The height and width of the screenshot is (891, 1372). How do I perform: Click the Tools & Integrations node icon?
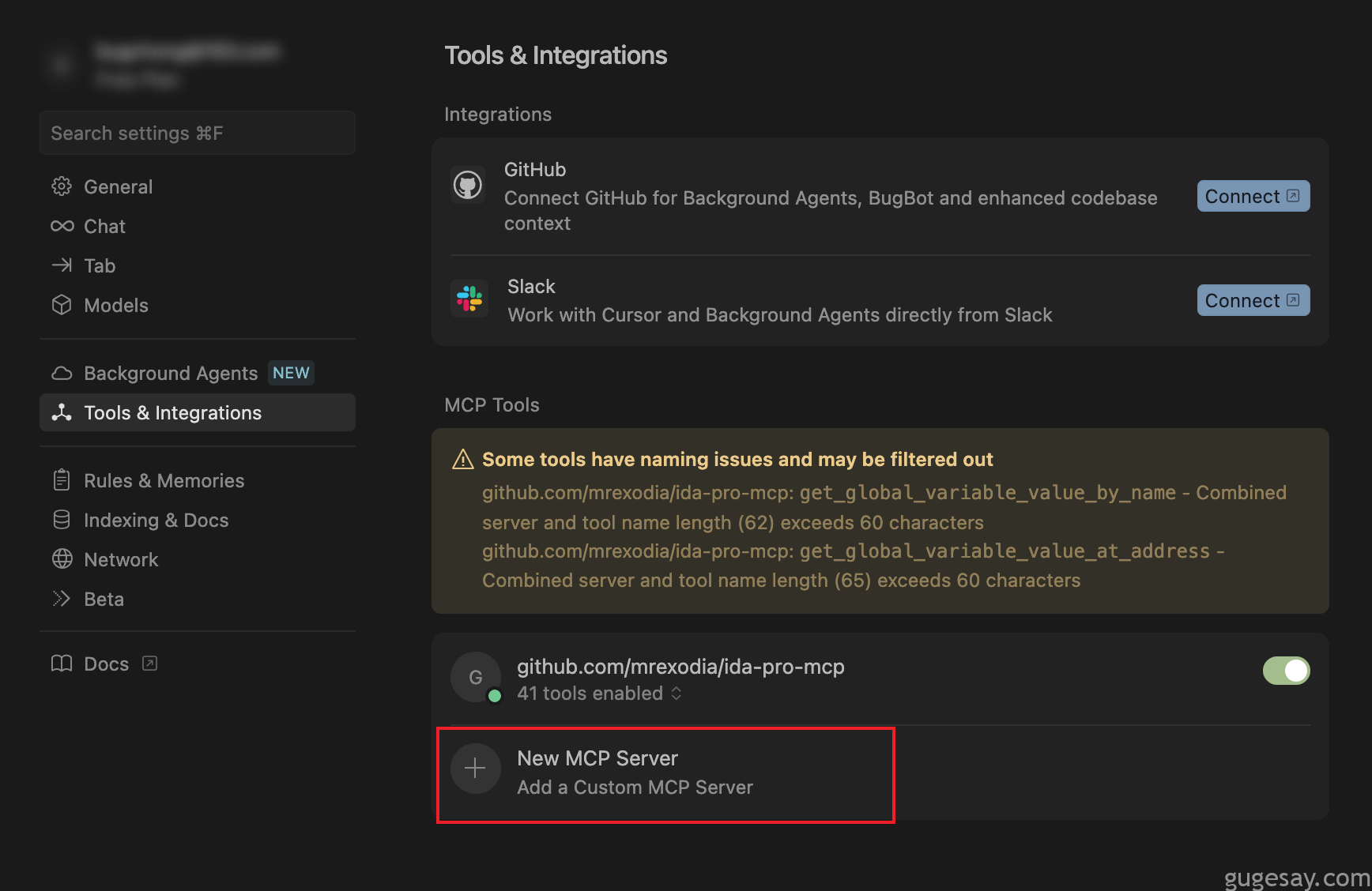point(62,412)
